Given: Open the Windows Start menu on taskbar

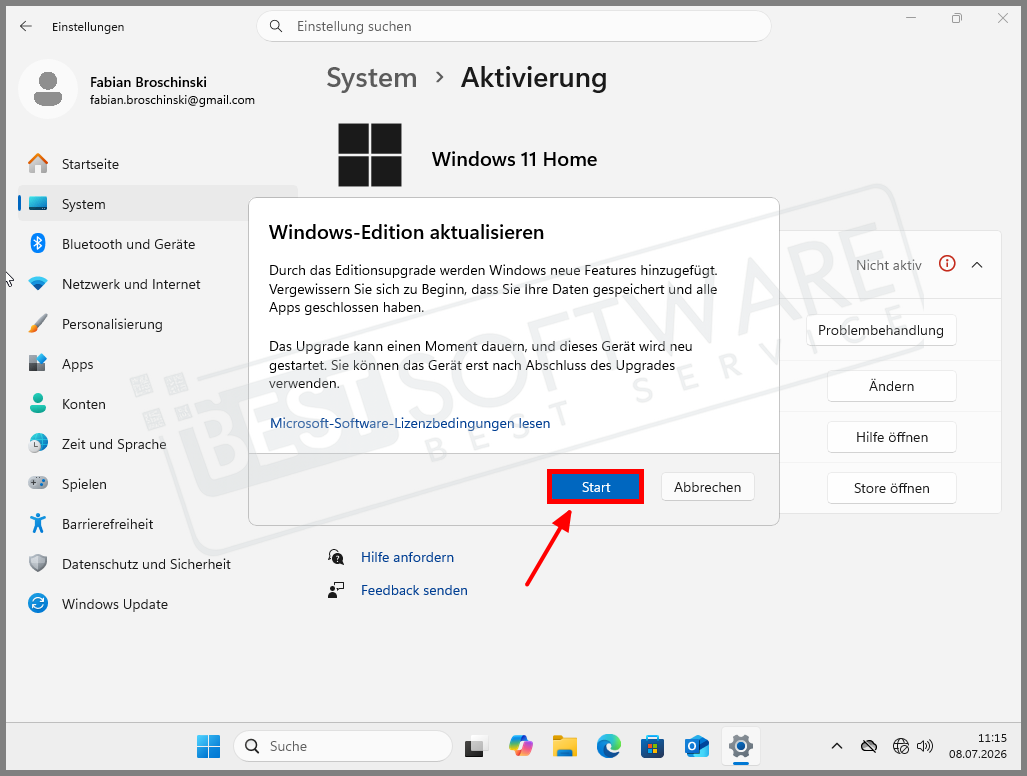Looking at the screenshot, I should 208,746.
